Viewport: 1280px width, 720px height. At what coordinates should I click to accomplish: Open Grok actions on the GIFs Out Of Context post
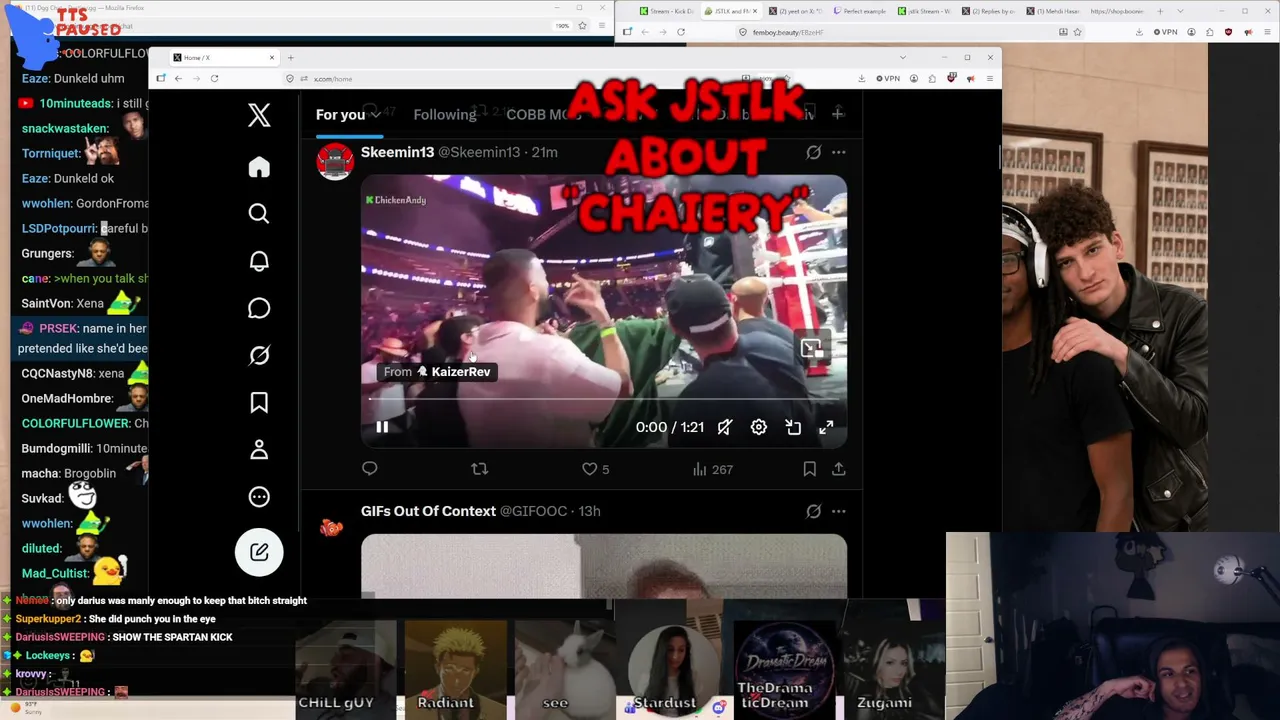click(814, 511)
